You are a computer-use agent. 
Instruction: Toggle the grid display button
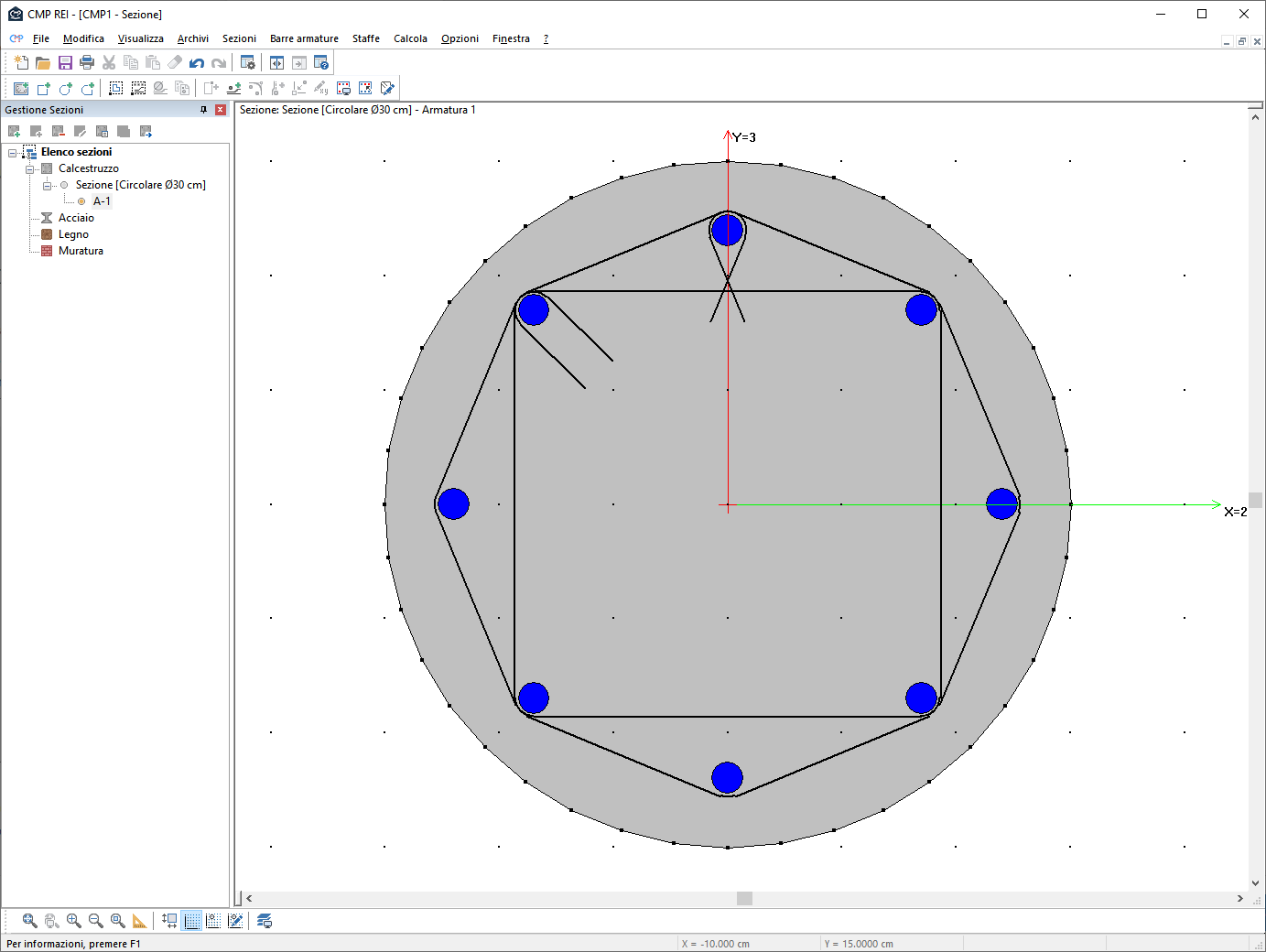pyautogui.click(x=192, y=921)
